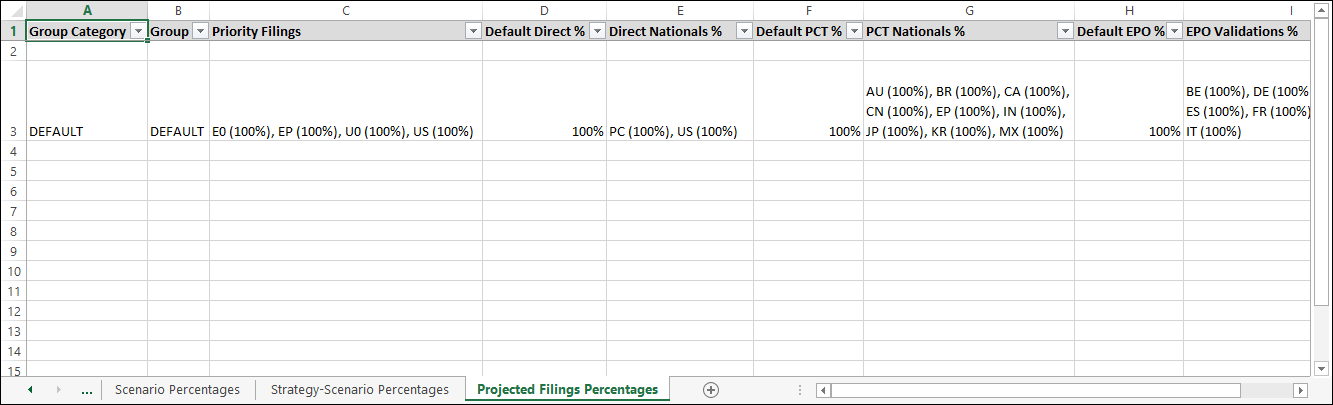This screenshot has width=1333, height=405.
Task: Open the Default EPO % filter dropdown
Action: 1174,32
